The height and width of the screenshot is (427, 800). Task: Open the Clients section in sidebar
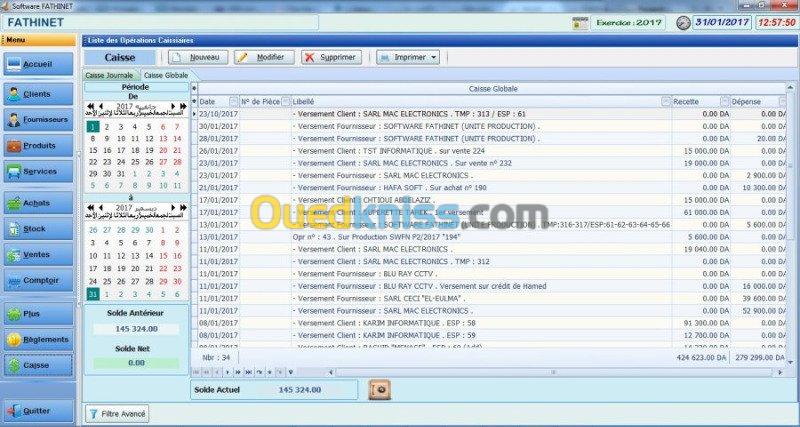(39, 94)
